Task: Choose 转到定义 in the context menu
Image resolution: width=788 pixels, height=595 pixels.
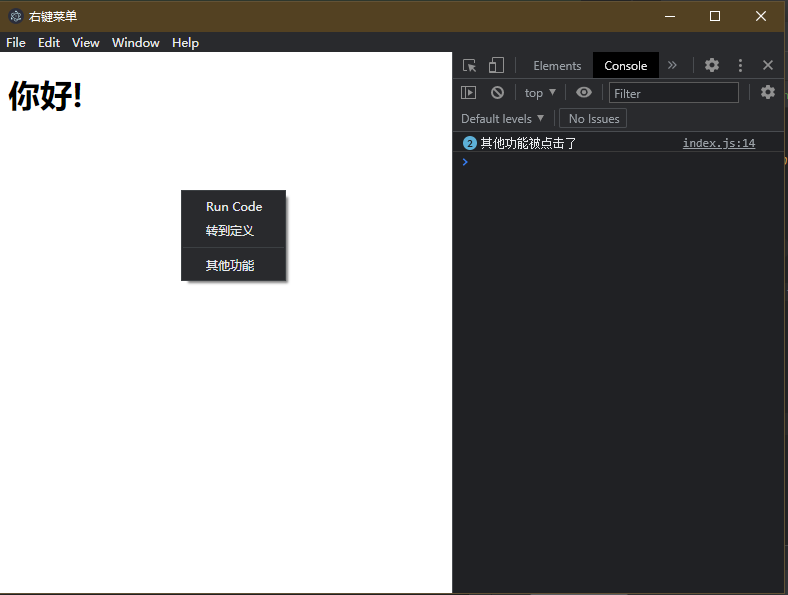Action: [234, 231]
